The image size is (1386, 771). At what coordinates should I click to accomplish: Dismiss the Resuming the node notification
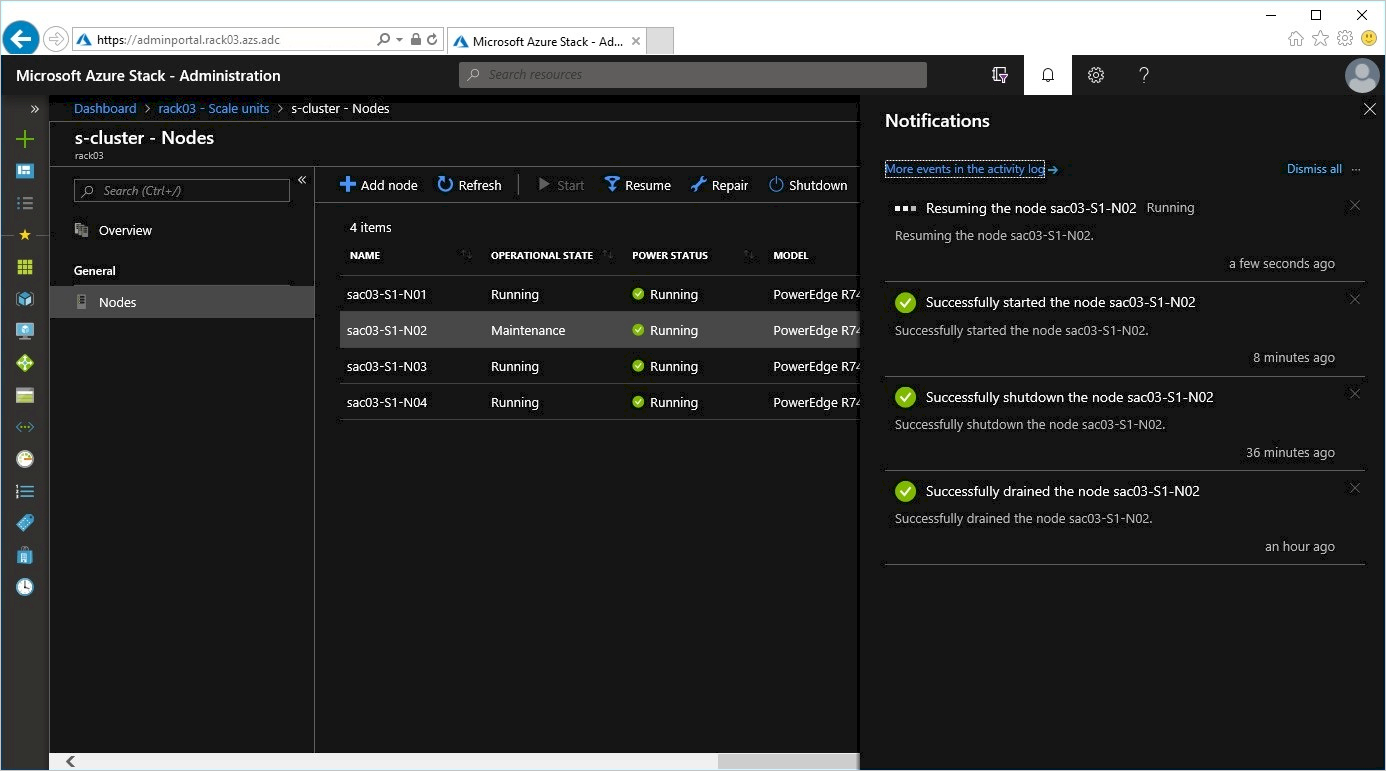tap(1355, 206)
